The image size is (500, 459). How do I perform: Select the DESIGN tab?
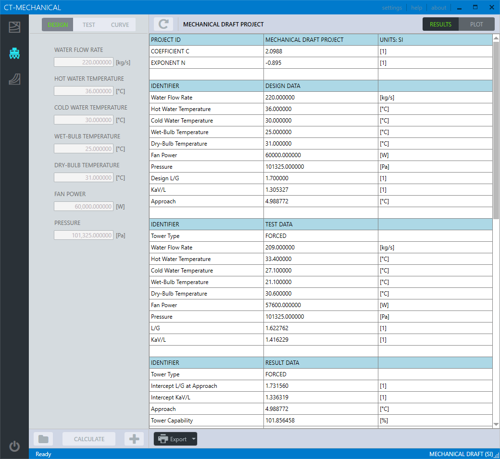coord(57,25)
